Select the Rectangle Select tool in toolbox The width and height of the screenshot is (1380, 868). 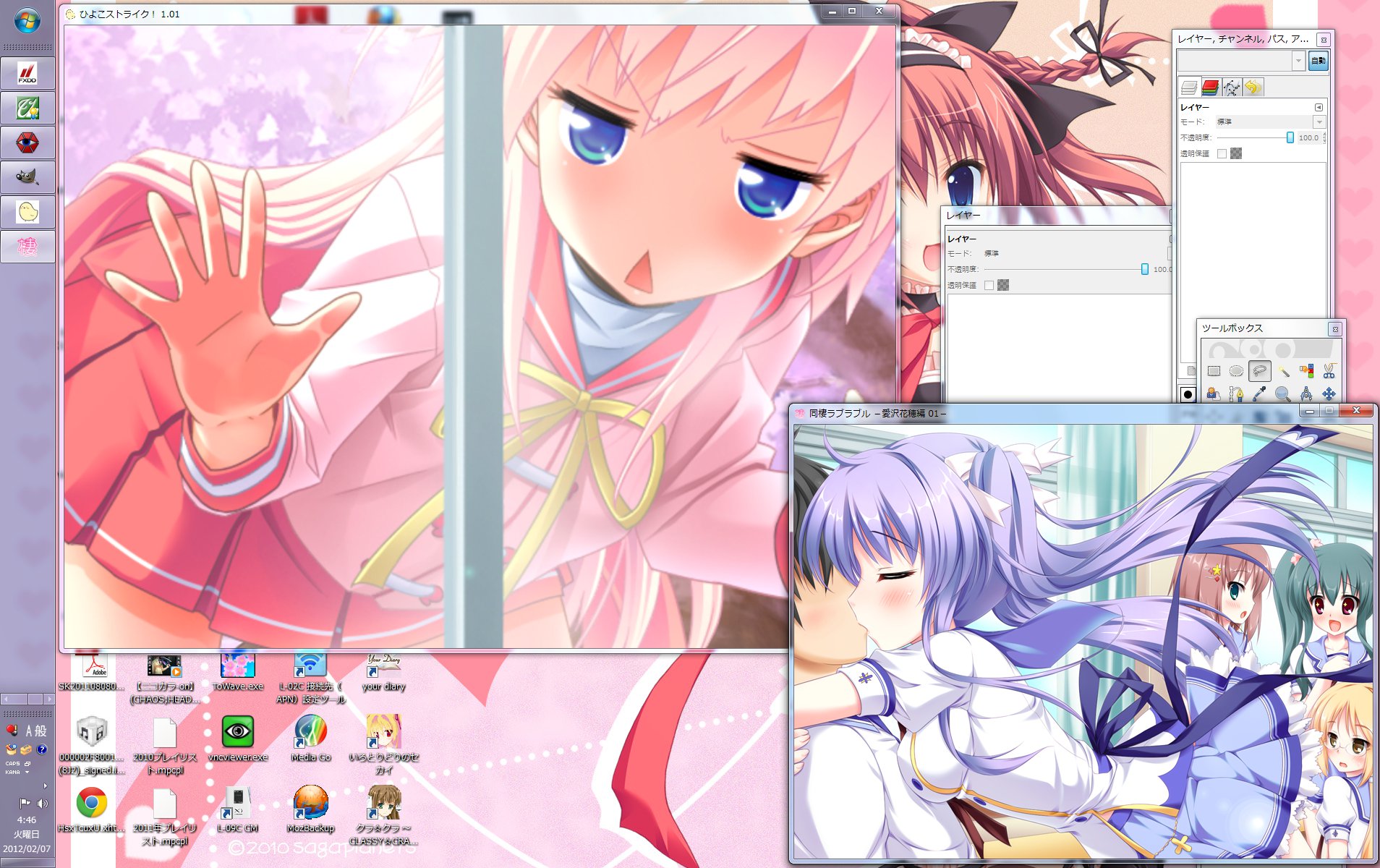click(x=1214, y=371)
